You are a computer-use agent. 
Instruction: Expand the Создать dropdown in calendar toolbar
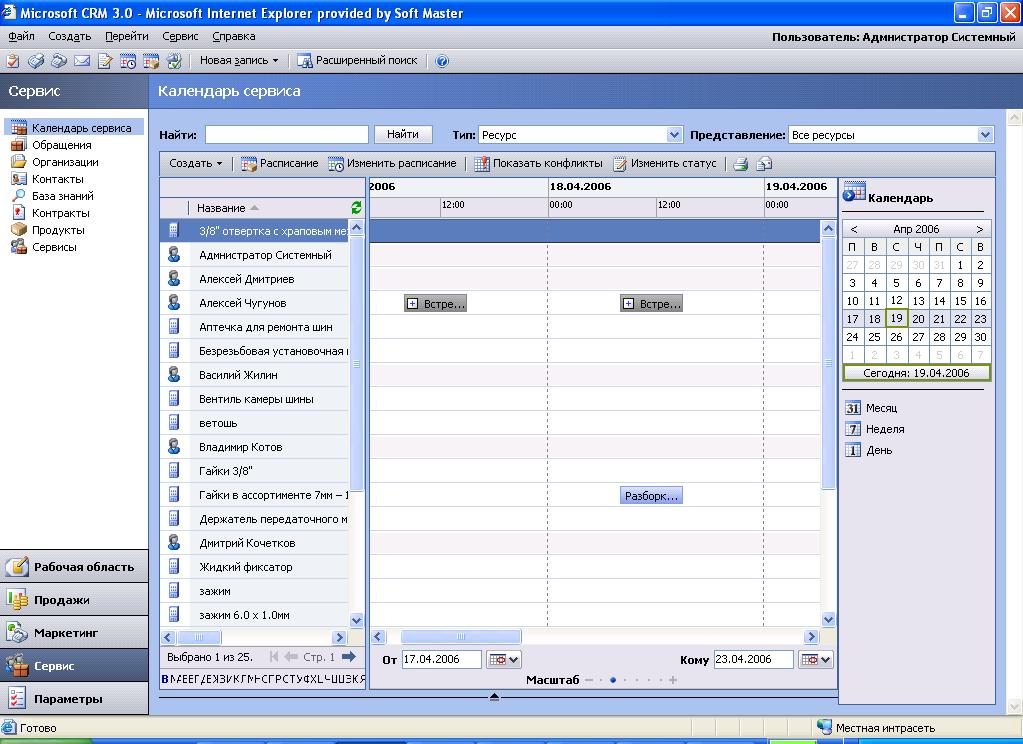coord(196,163)
